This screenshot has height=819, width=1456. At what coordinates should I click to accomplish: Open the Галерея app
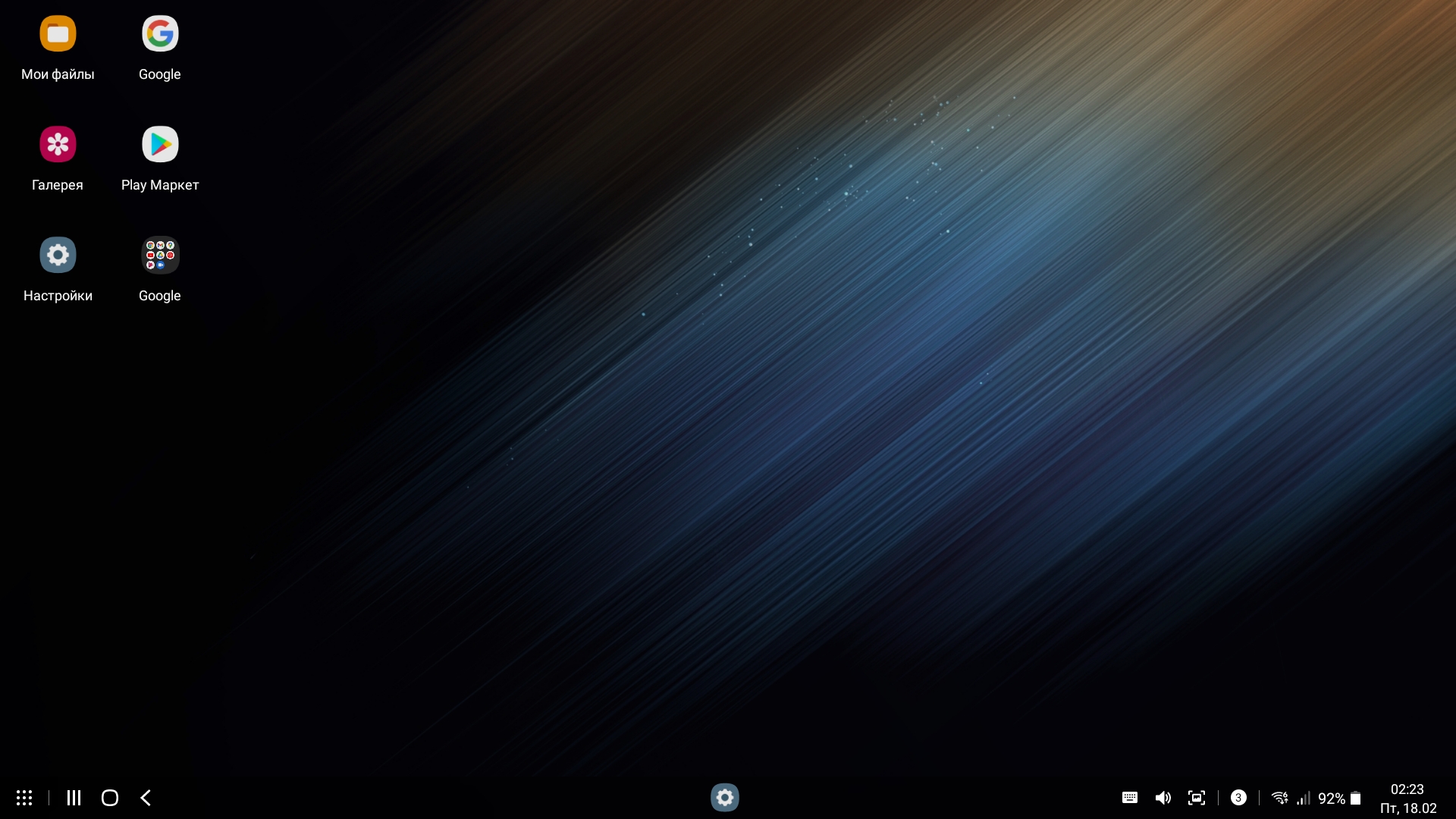coord(58,145)
